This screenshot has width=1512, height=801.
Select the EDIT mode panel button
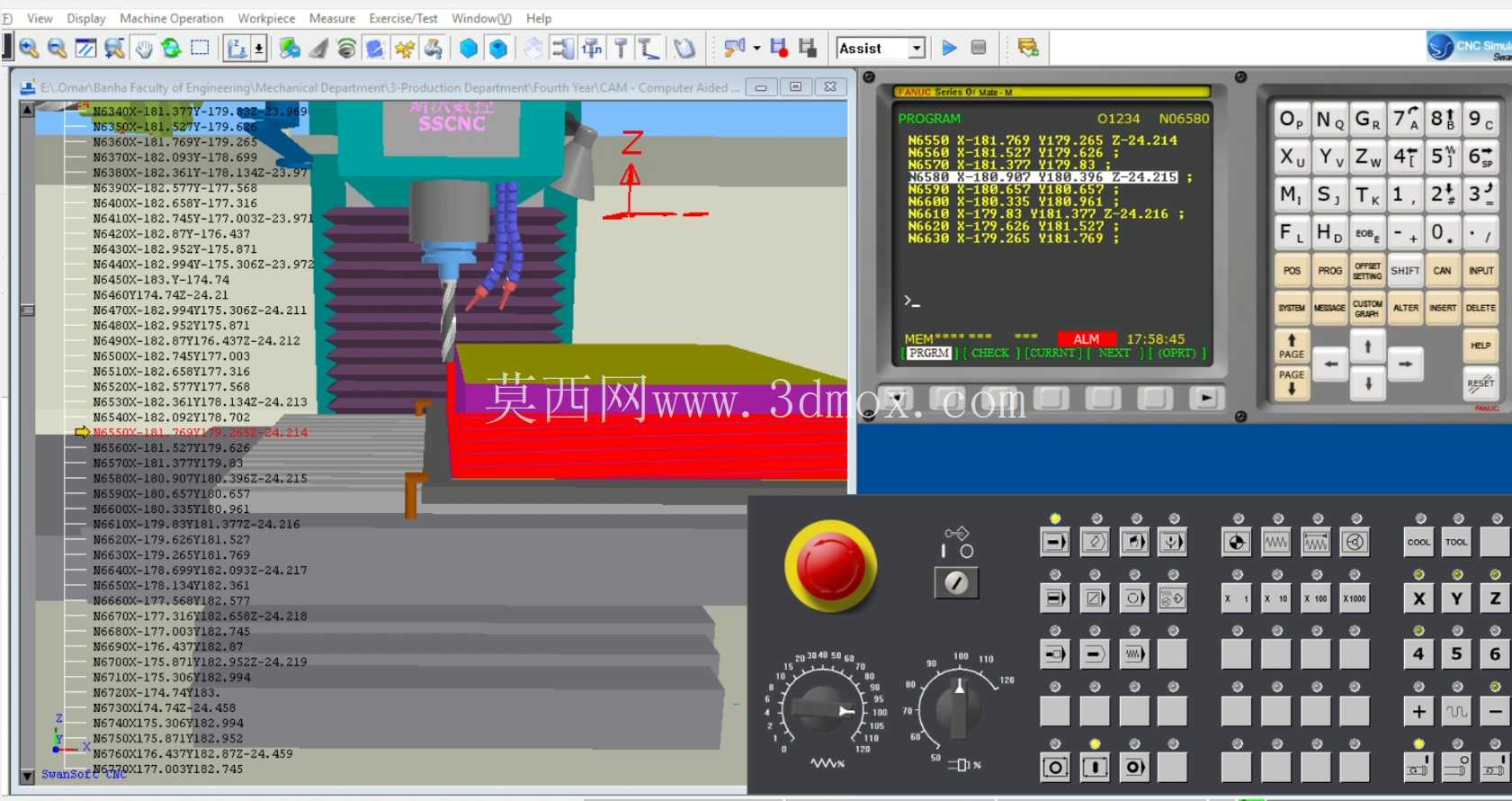pyautogui.click(x=1095, y=542)
